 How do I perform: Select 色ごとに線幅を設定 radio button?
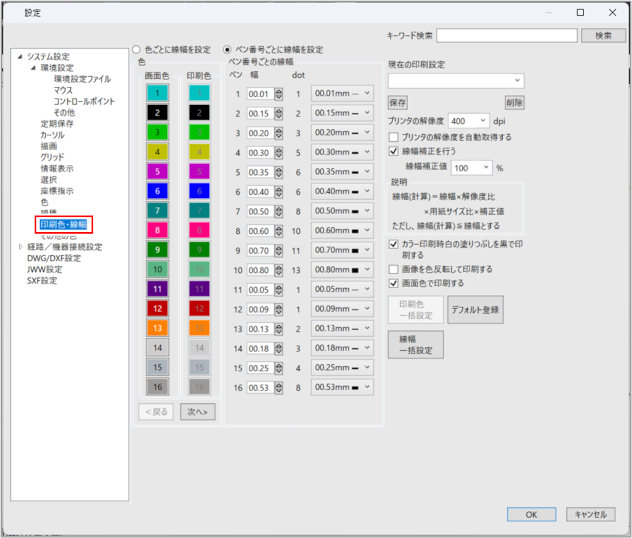tap(137, 49)
